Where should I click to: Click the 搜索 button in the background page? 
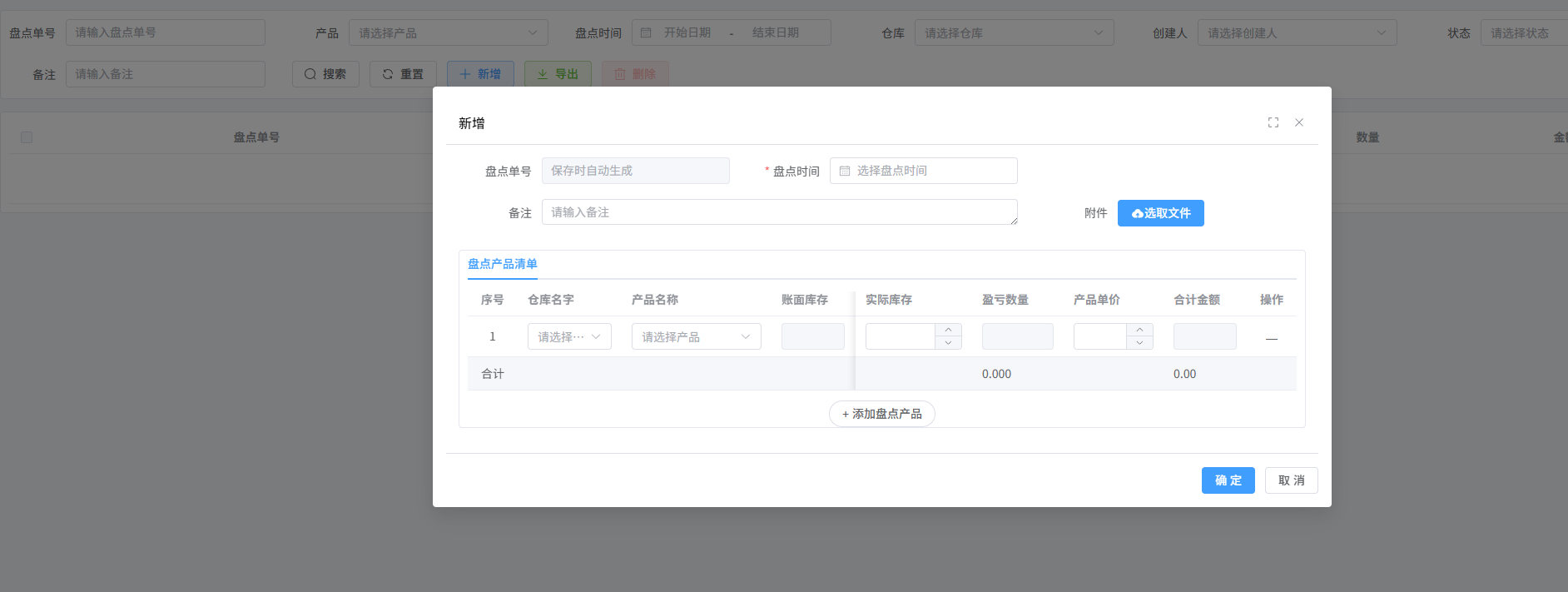point(325,74)
